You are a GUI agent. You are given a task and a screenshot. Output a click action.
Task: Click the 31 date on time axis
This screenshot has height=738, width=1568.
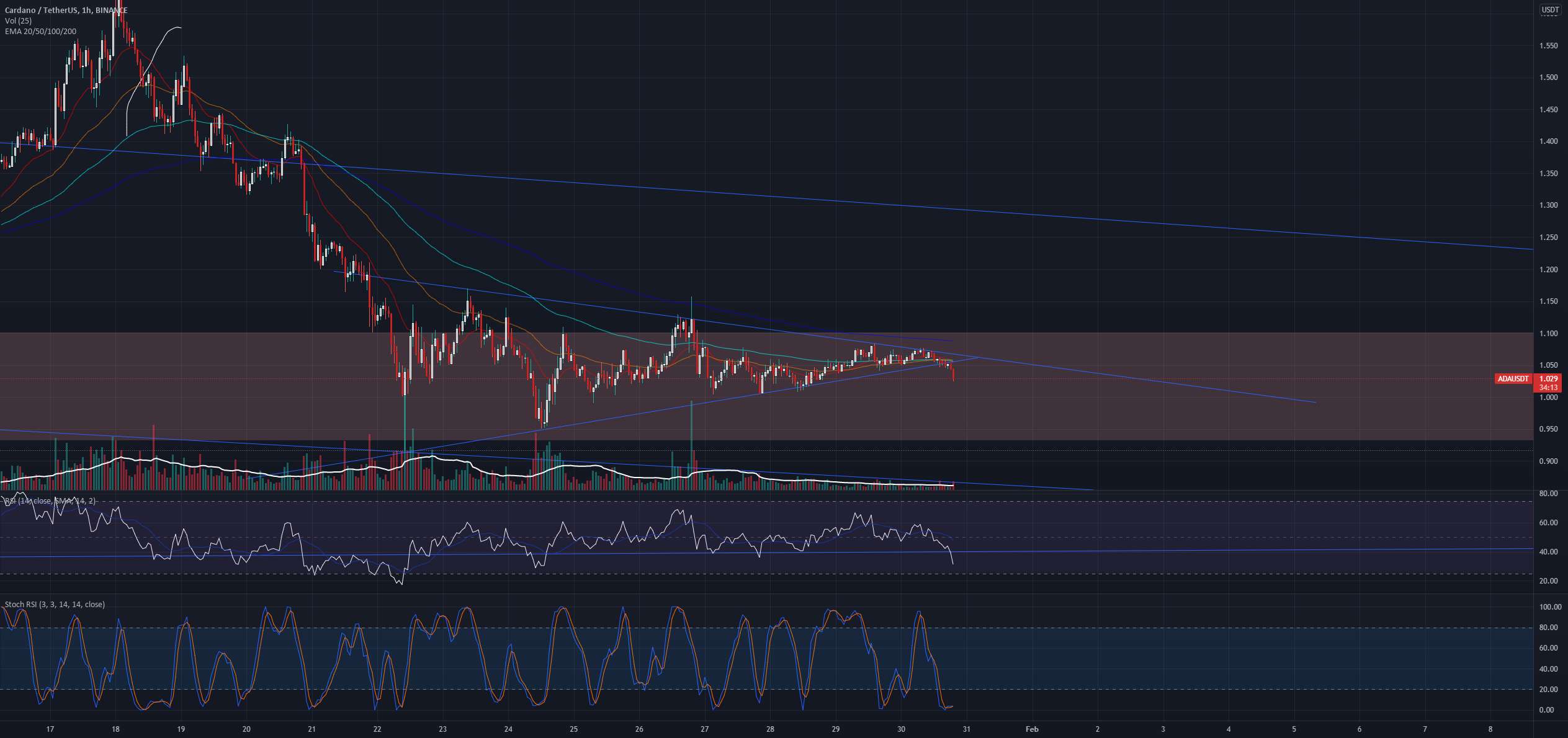[x=967, y=729]
